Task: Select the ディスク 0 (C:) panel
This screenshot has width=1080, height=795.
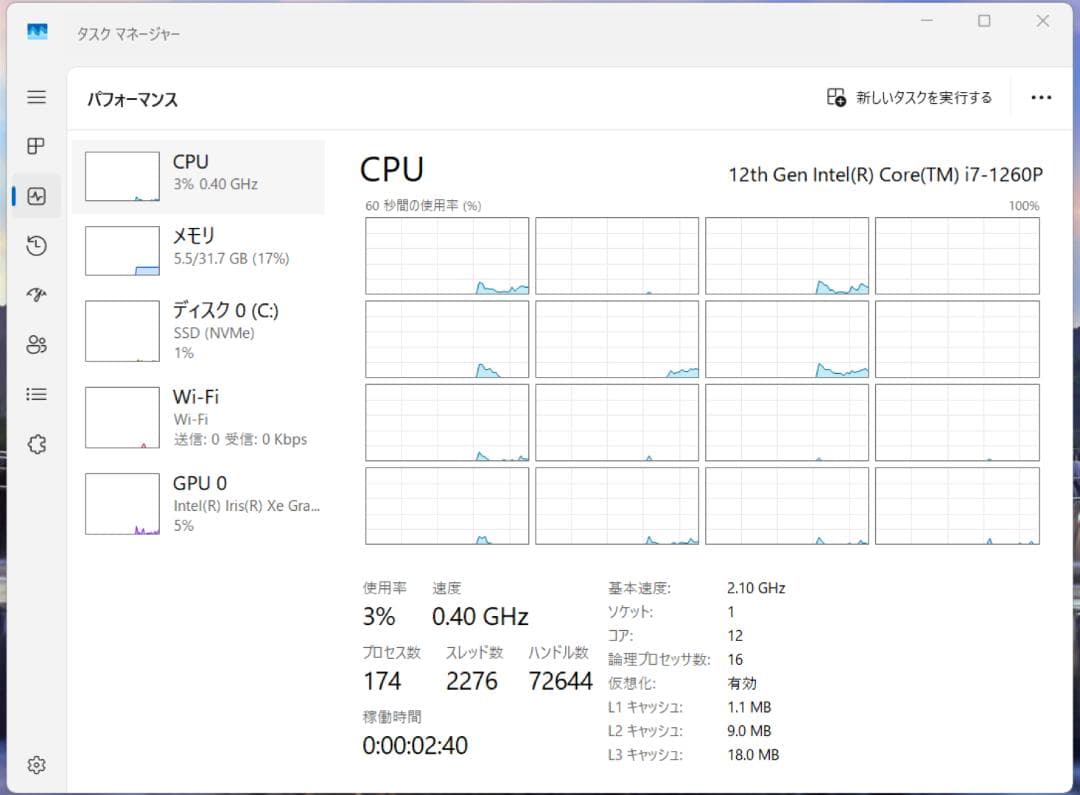Action: coord(200,330)
